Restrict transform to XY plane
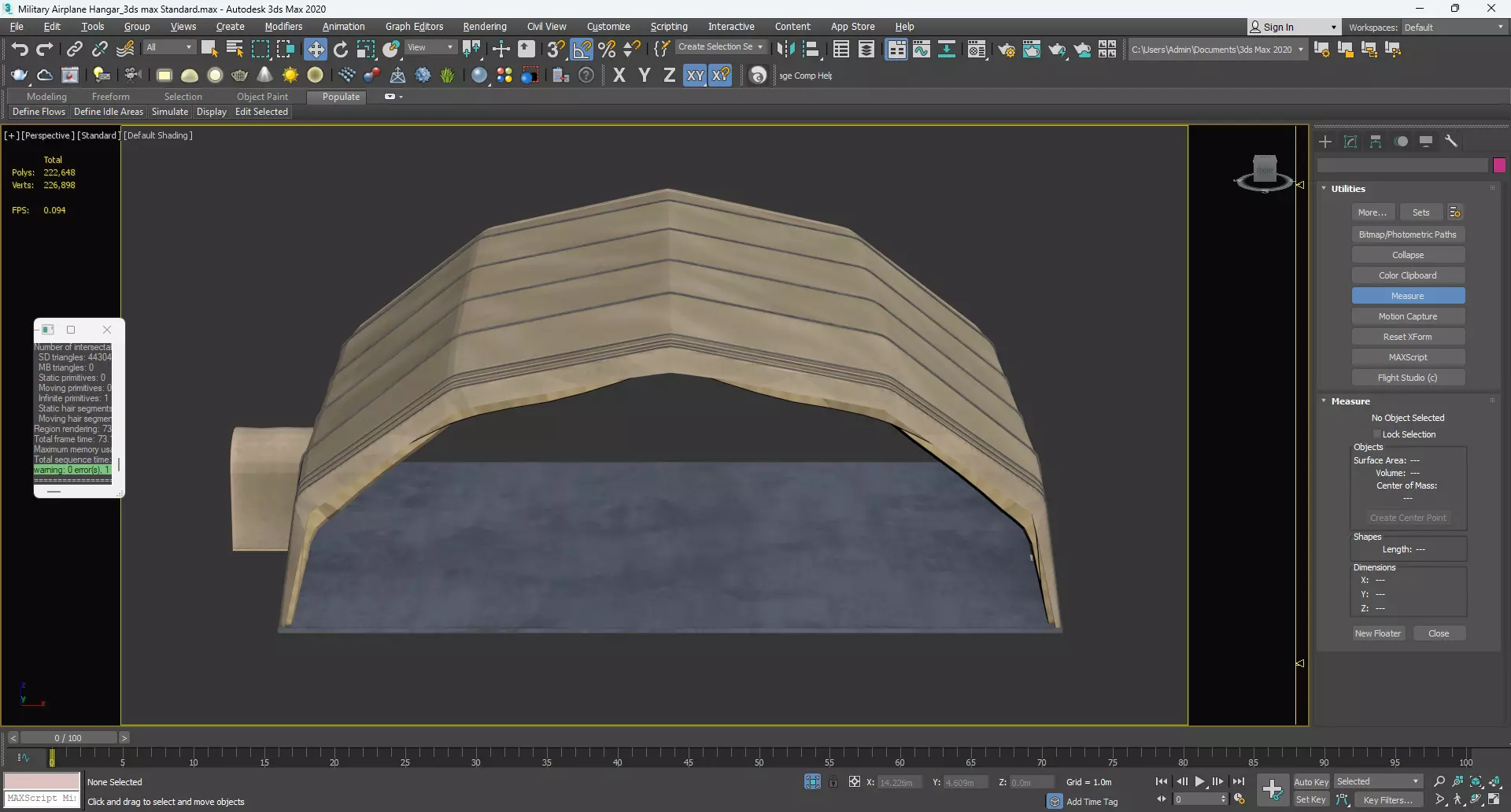 tap(695, 75)
